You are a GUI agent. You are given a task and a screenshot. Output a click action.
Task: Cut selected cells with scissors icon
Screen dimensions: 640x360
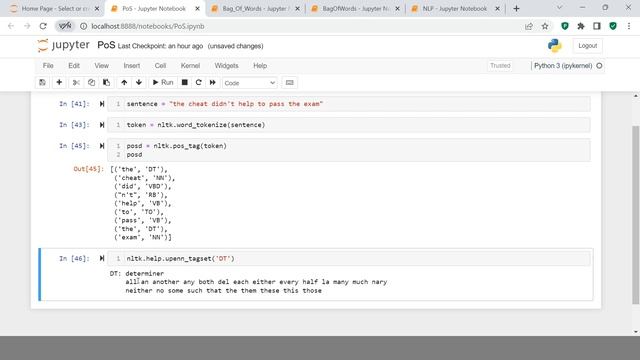(76, 82)
